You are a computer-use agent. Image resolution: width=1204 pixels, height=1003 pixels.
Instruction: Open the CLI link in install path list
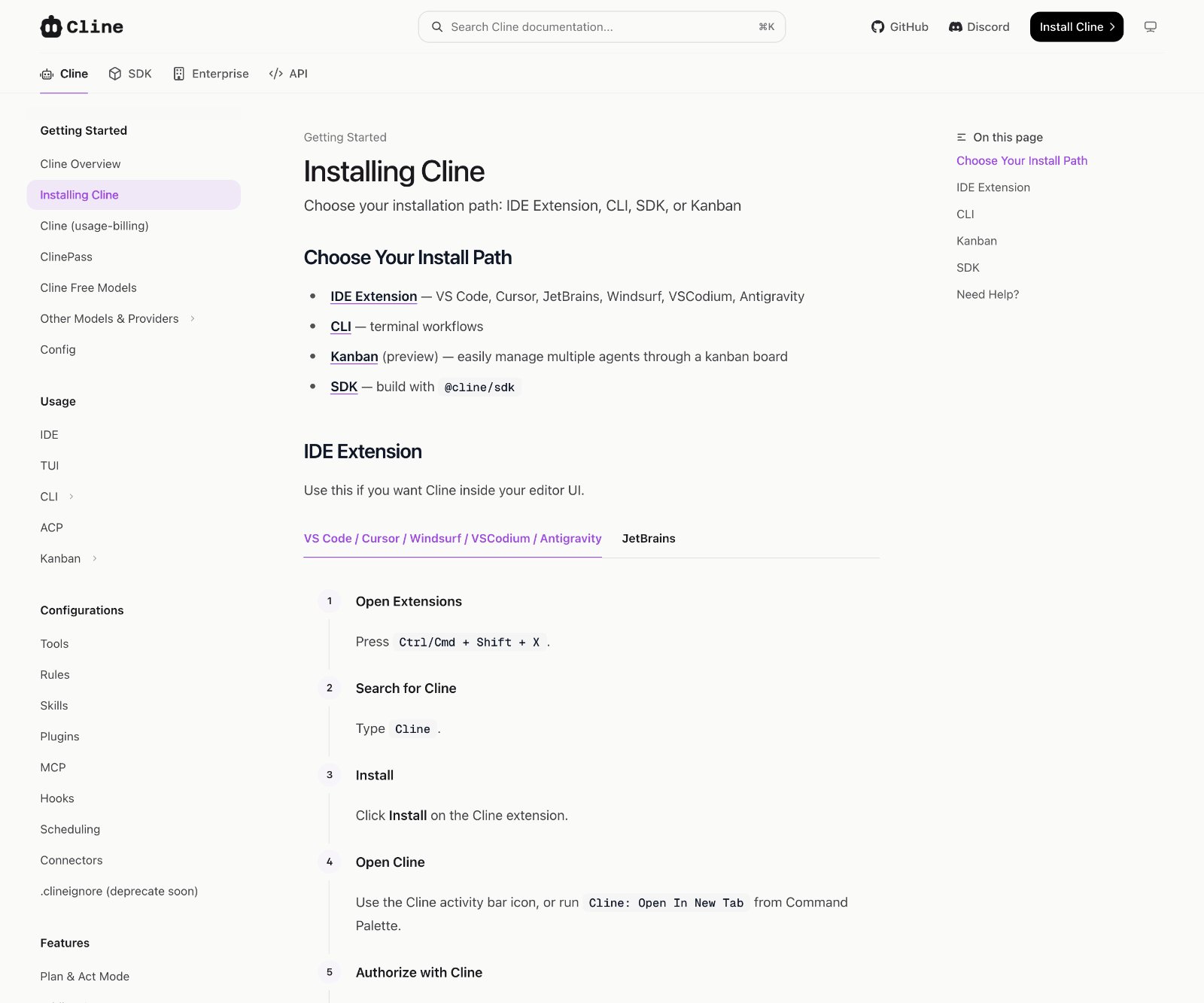click(x=341, y=327)
